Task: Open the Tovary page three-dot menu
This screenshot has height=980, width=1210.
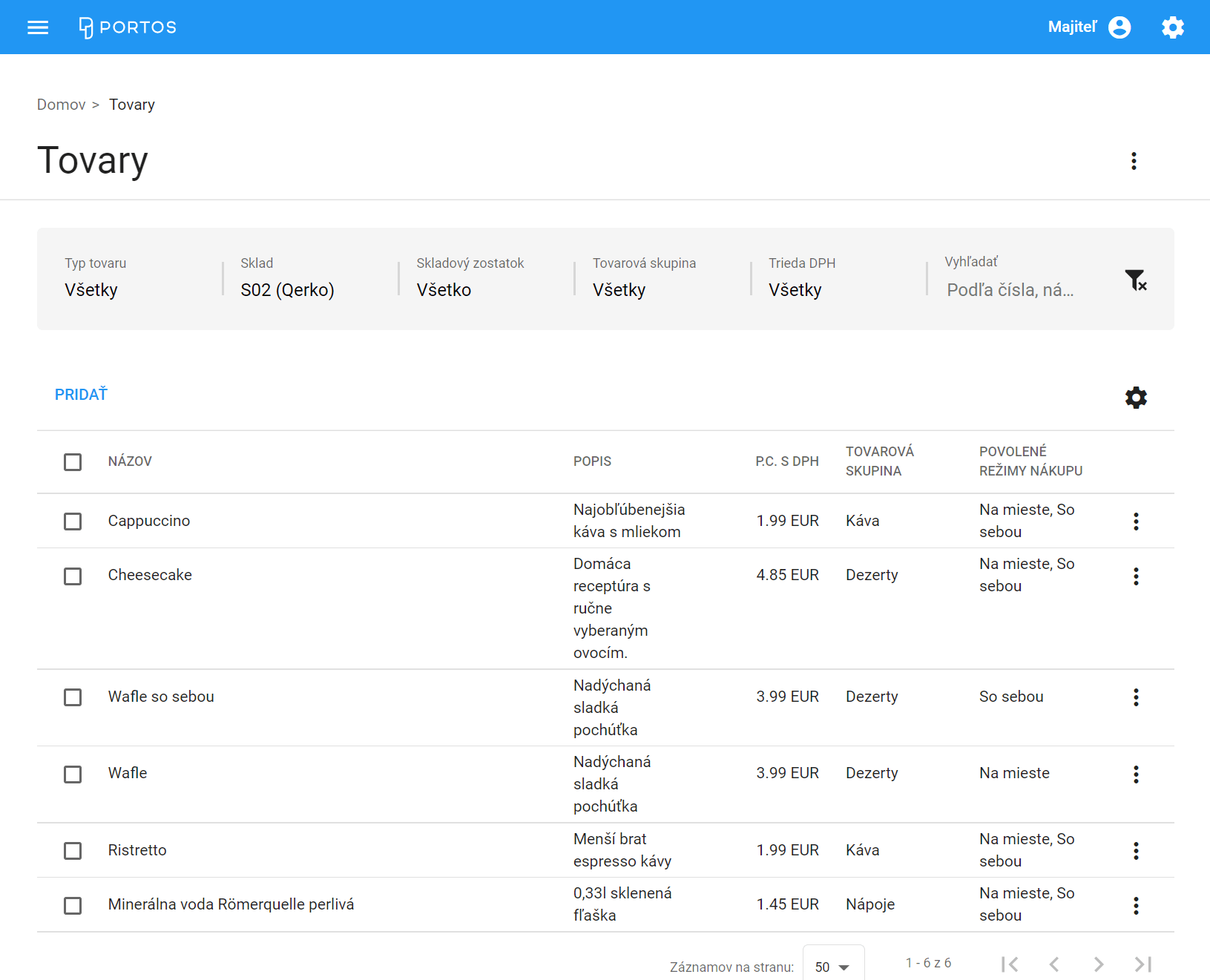Action: tap(1133, 161)
